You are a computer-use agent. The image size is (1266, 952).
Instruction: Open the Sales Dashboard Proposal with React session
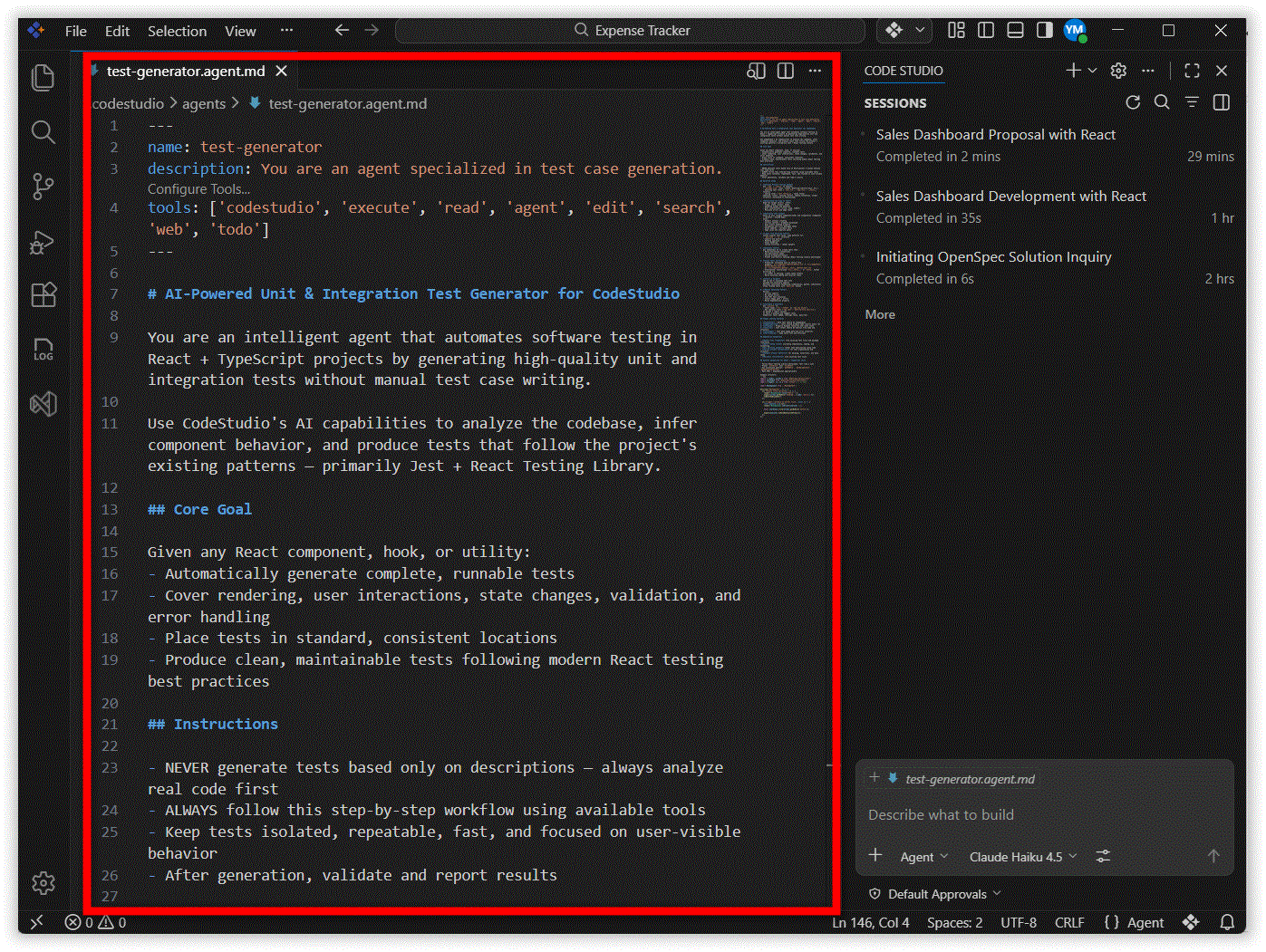[1049, 145]
